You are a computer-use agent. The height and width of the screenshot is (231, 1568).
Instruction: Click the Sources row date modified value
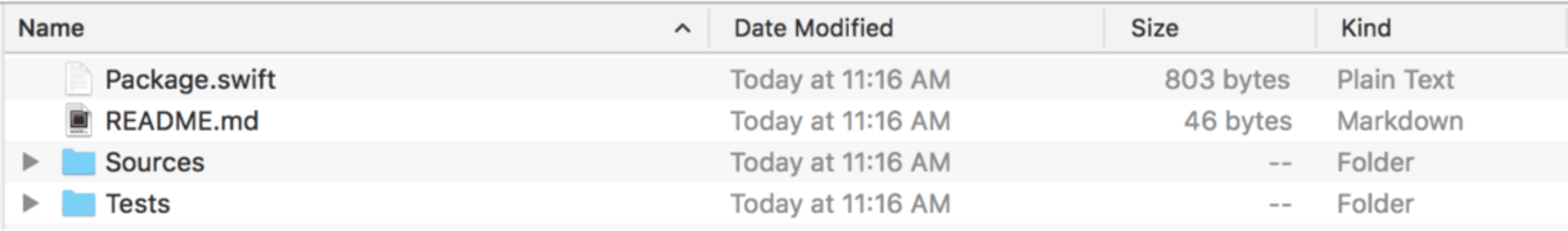840,162
